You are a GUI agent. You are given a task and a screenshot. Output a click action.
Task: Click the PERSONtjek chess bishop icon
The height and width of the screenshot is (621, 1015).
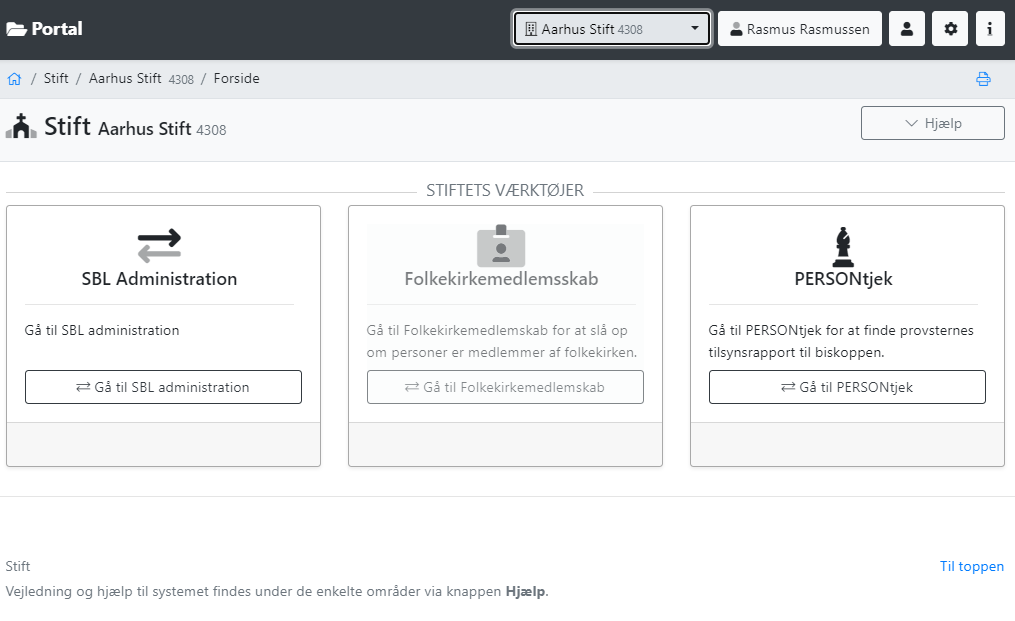coord(843,247)
